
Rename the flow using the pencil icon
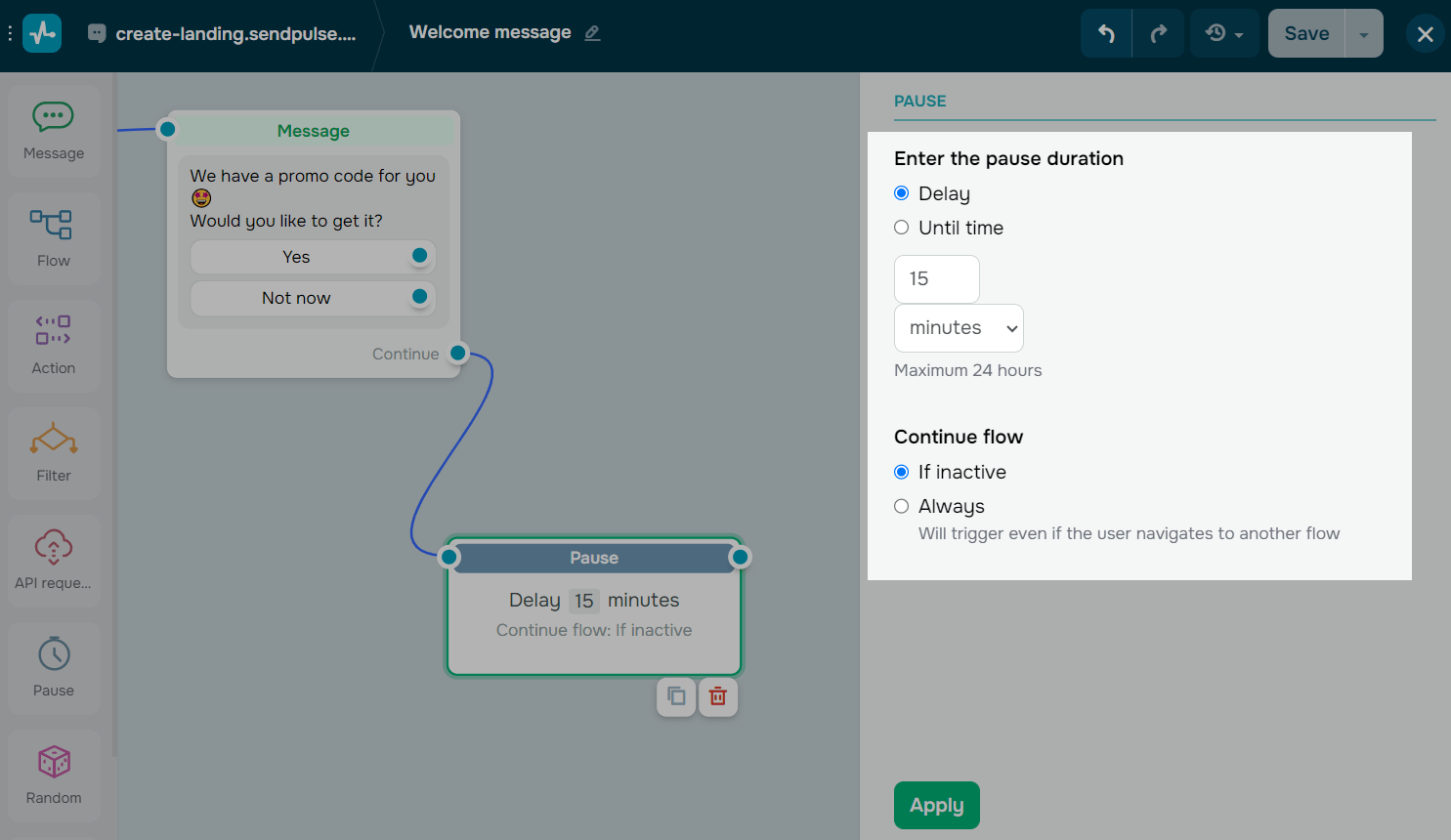coord(592,32)
